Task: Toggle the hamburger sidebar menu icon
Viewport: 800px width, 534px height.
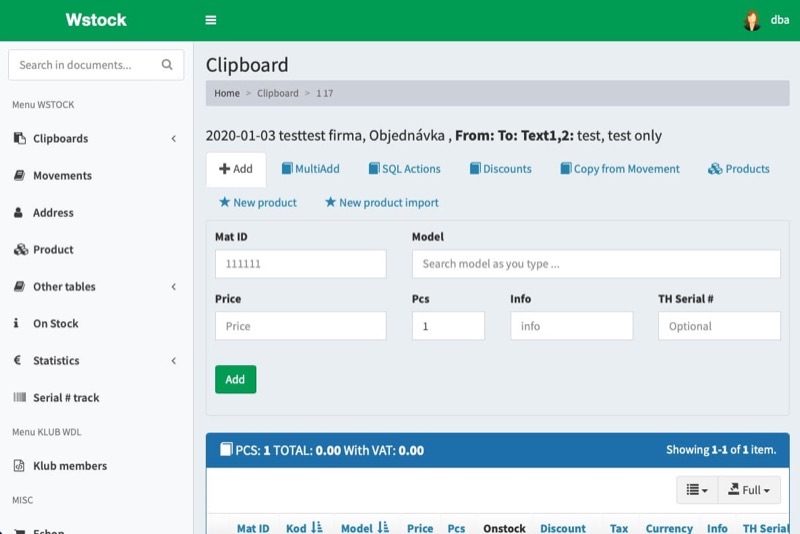Action: 211,20
